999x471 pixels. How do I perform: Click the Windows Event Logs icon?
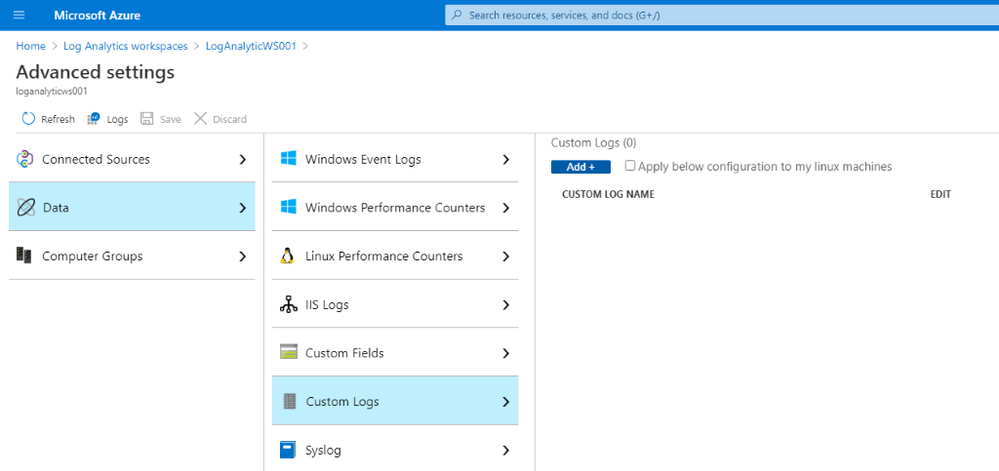point(288,159)
